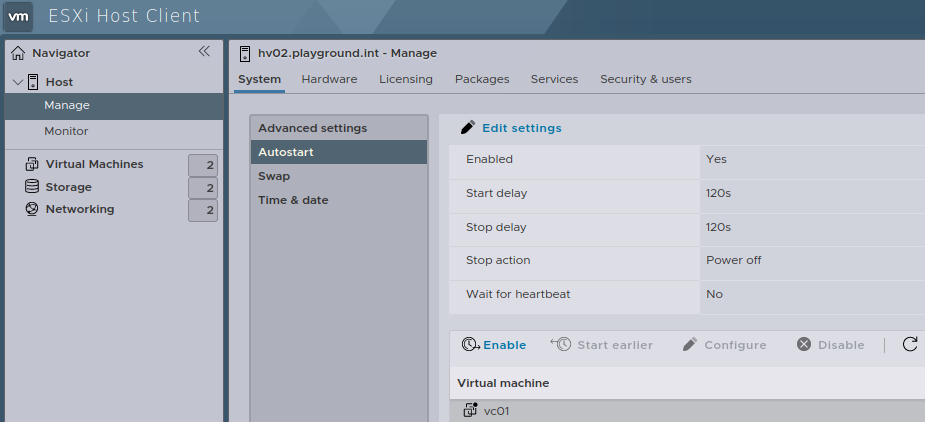Click the VMware vm logo icon

(x=18, y=16)
